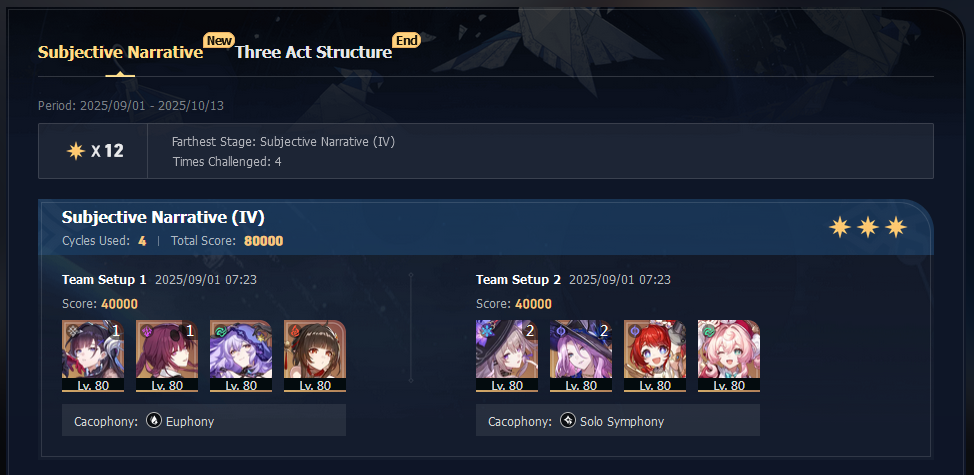The width and height of the screenshot is (974, 475).
Task: Click the first character portrait in Team Setup 1
Action: pos(93,356)
